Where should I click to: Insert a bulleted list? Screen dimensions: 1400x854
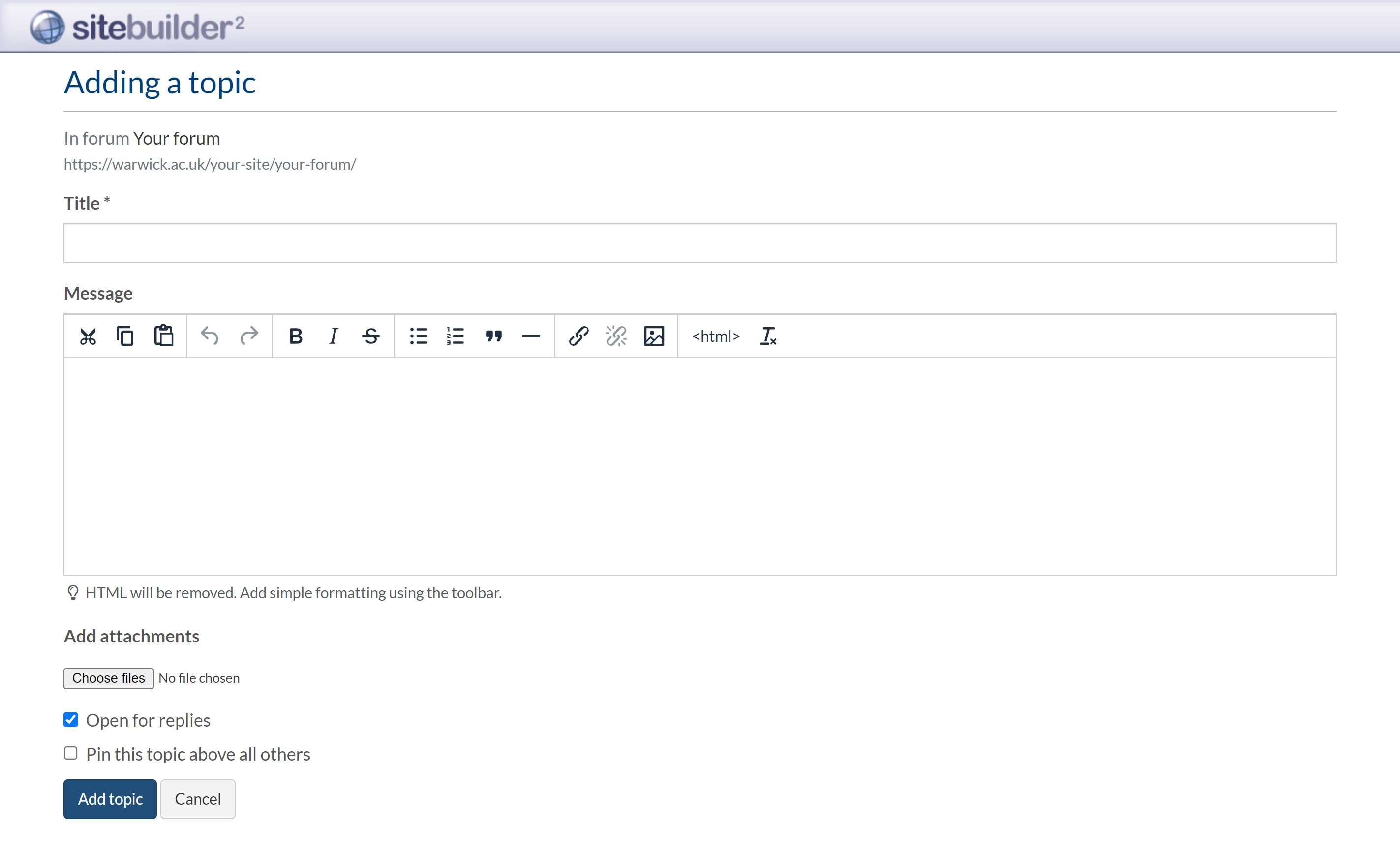[x=419, y=336]
